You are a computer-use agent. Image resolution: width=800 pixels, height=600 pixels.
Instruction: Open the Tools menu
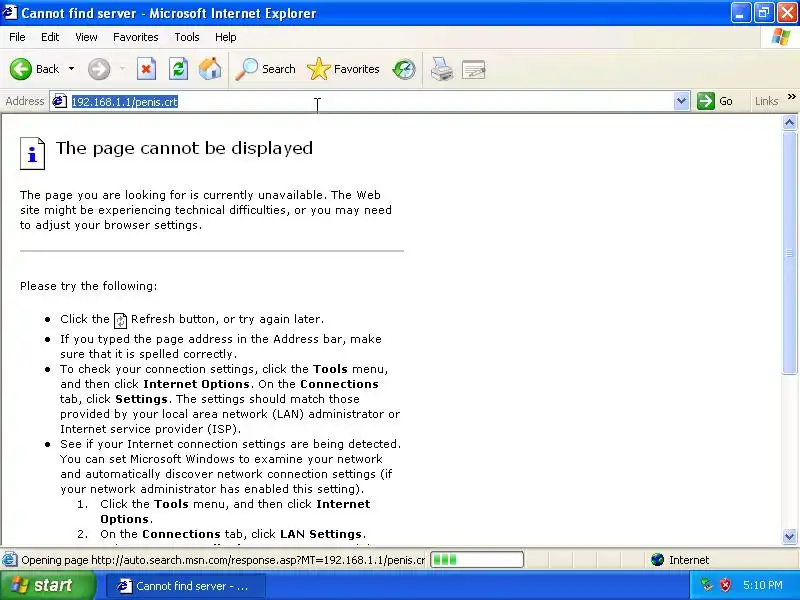click(x=187, y=37)
